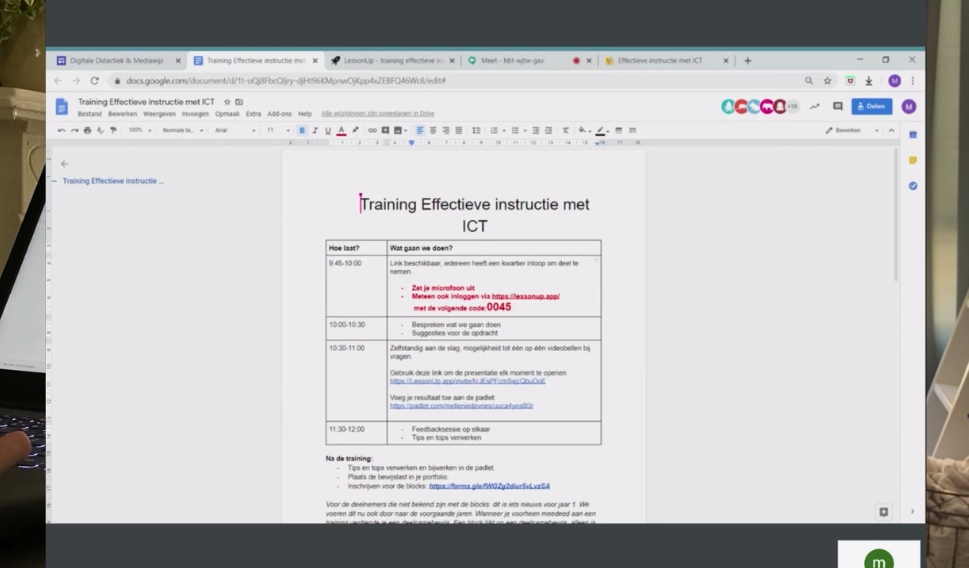969x568 pixels.
Task: Open Bewerken editing mode dropdown
Action: (852, 130)
